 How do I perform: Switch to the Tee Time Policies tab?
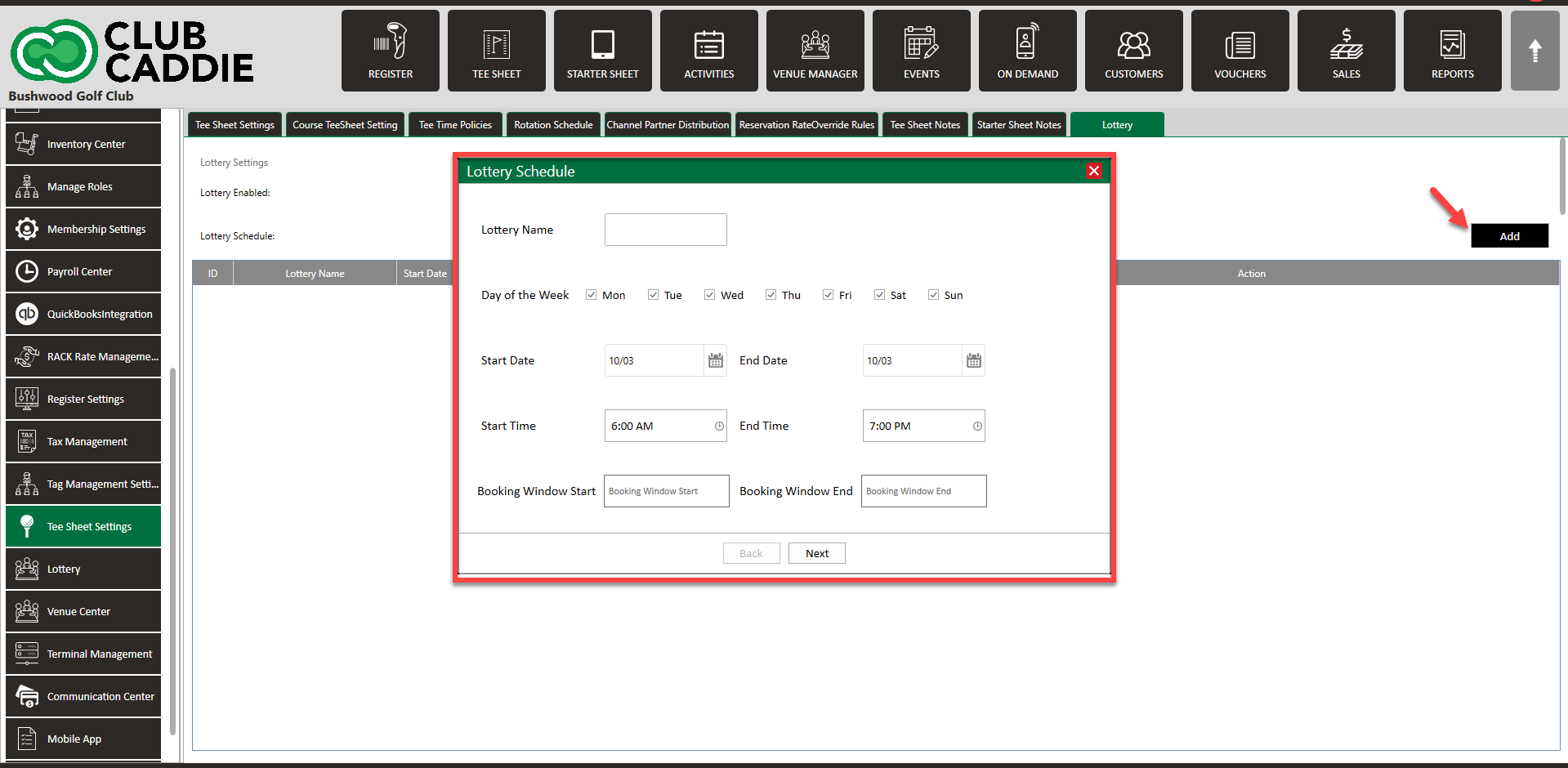(455, 125)
